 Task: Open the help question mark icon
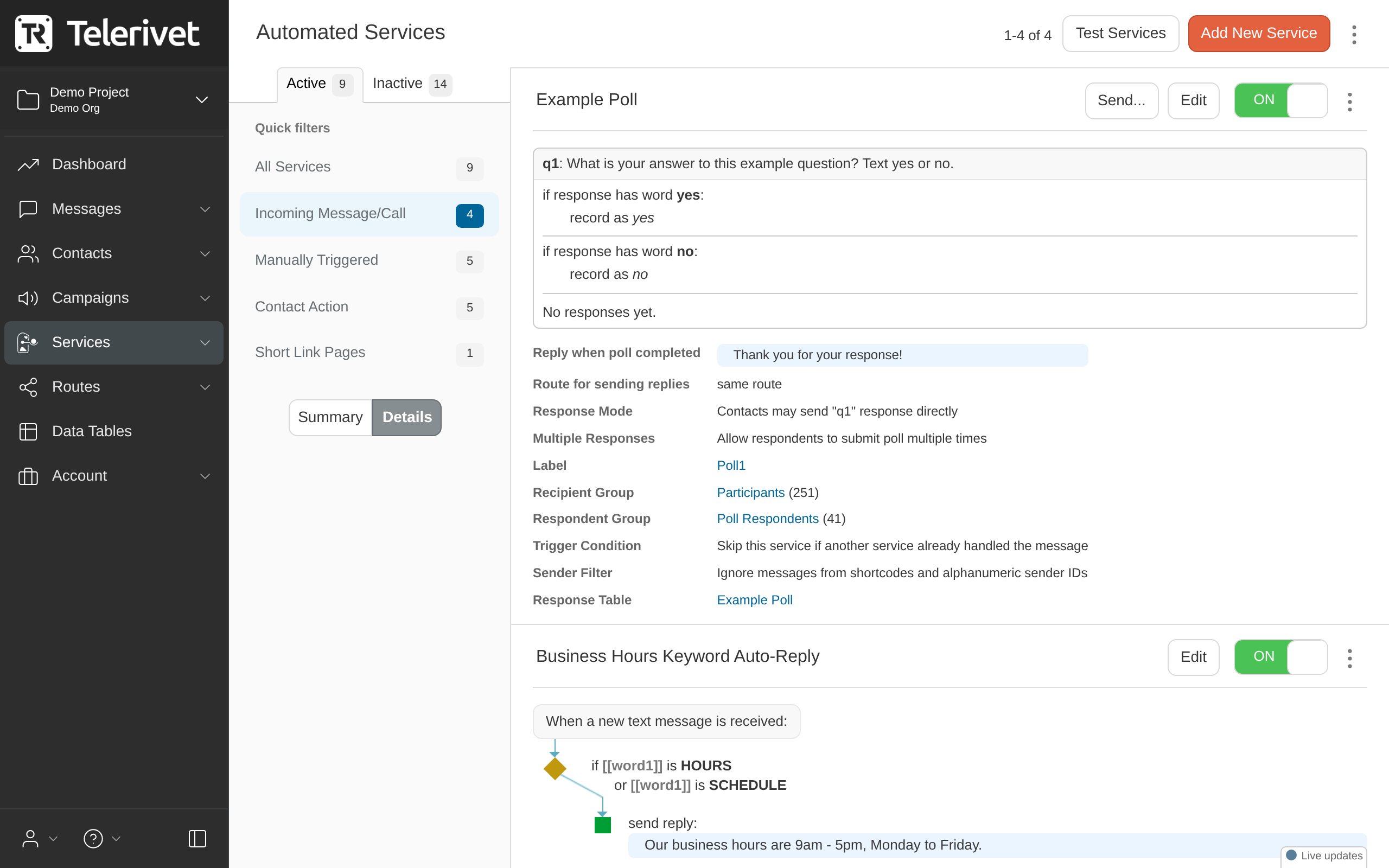click(93, 839)
